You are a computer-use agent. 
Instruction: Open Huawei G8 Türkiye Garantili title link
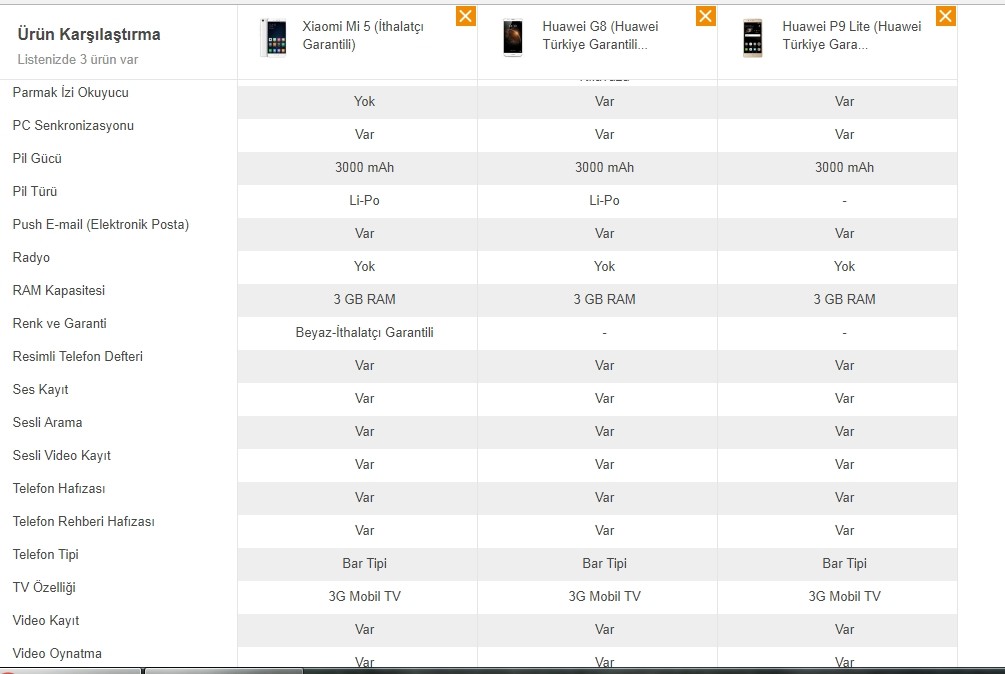point(600,35)
